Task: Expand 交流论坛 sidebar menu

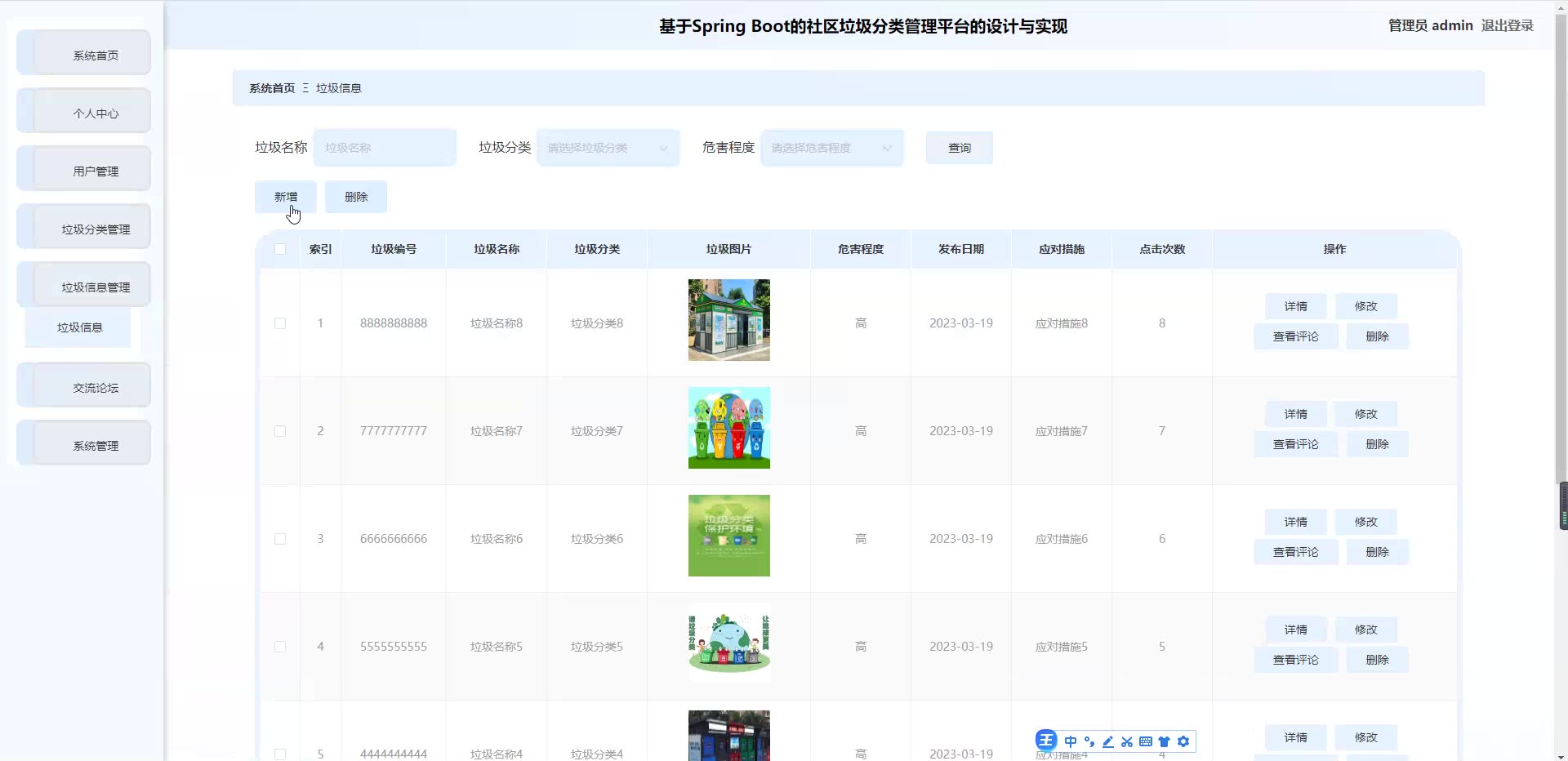Action: pos(84,385)
